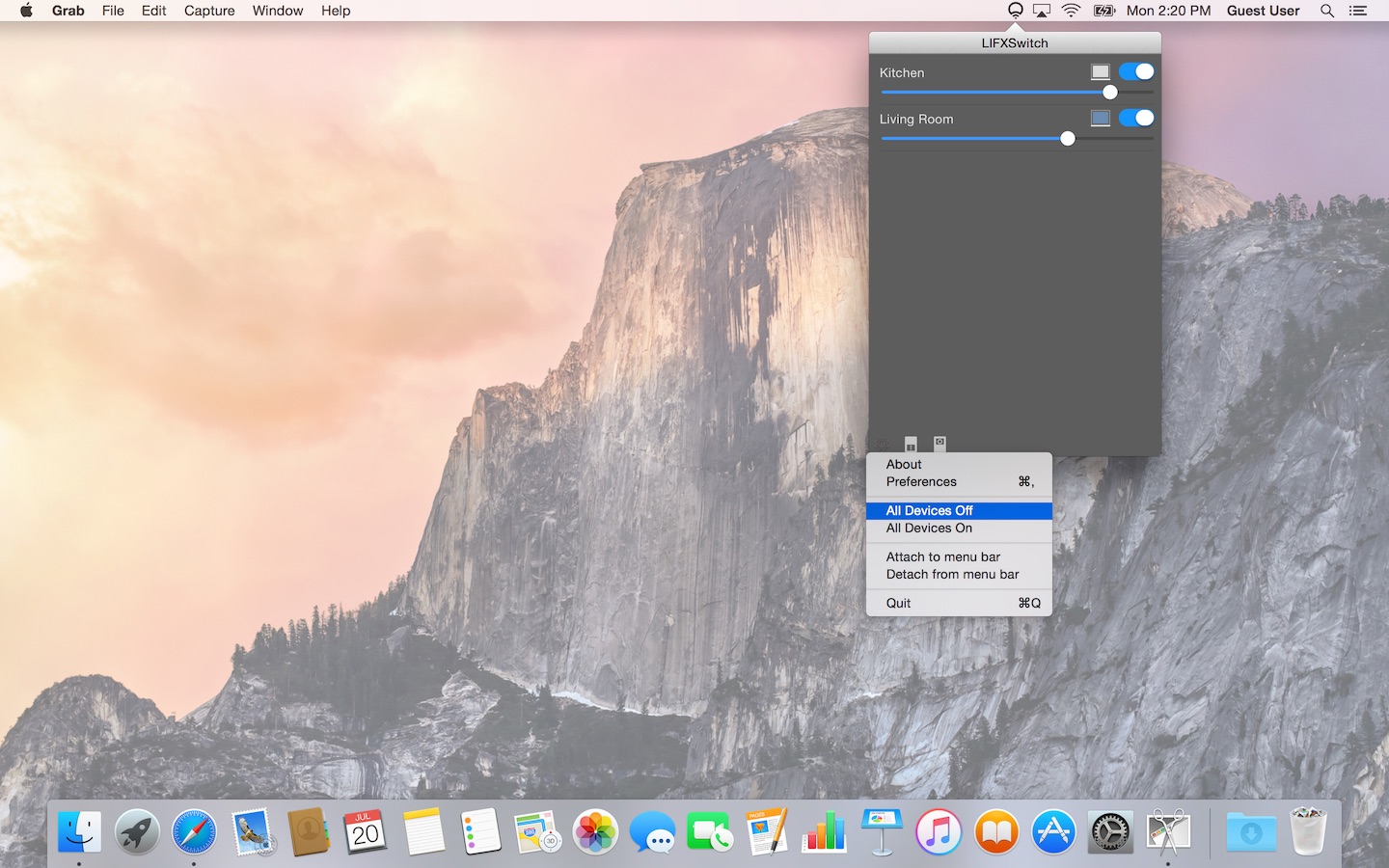Choose Attach to menu bar
1389x868 pixels.
pos(959,556)
